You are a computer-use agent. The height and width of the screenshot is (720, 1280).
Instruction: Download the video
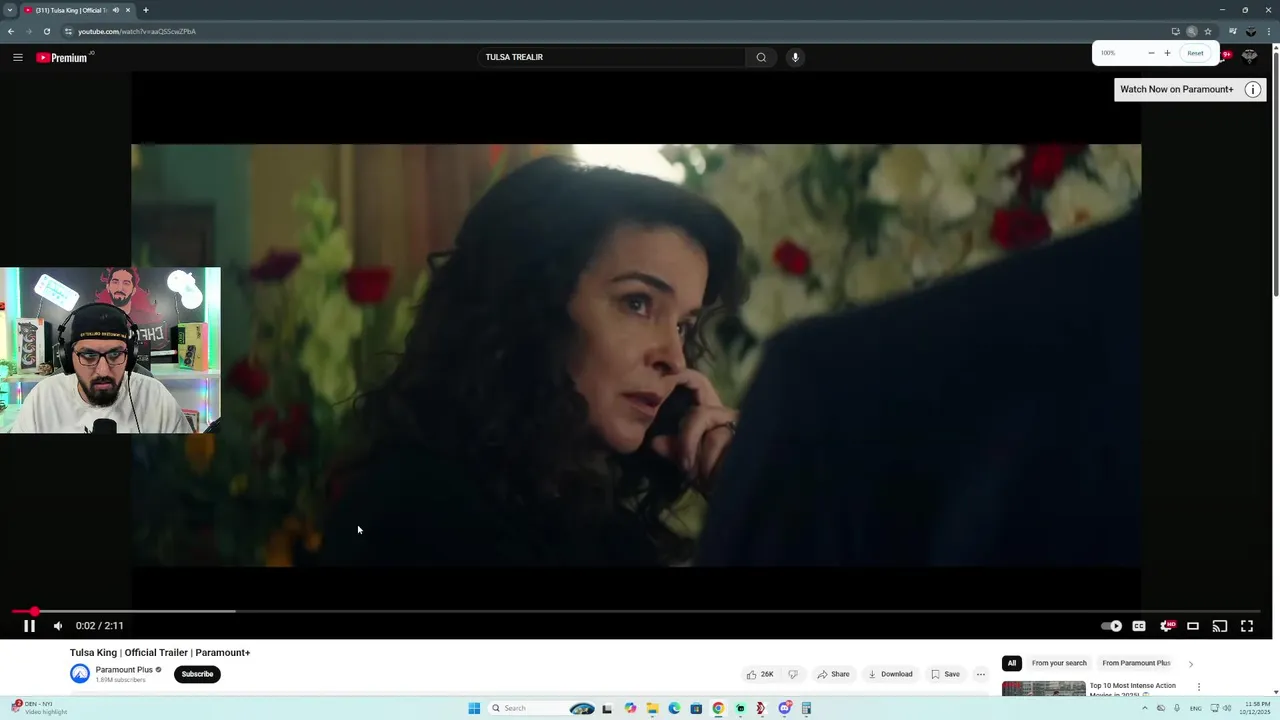click(890, 674)
